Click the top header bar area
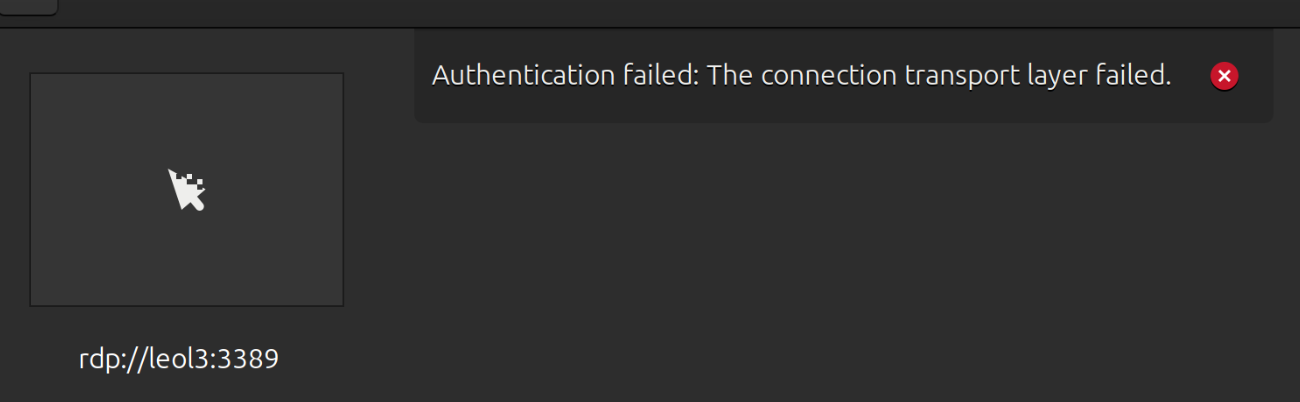This screenshot has width=1300, height=402. click(650, 12)
